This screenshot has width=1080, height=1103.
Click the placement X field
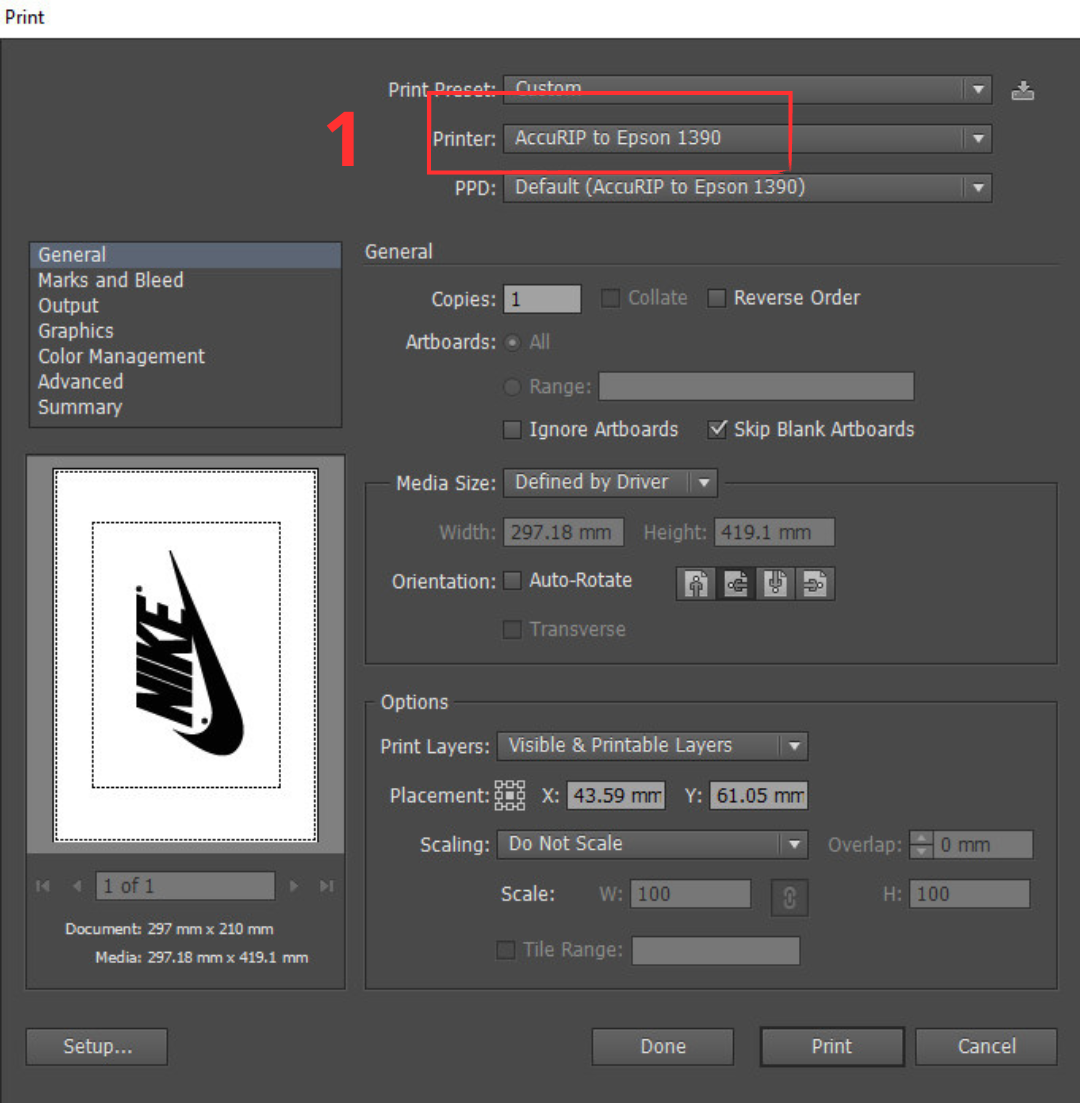pos(616,796)
